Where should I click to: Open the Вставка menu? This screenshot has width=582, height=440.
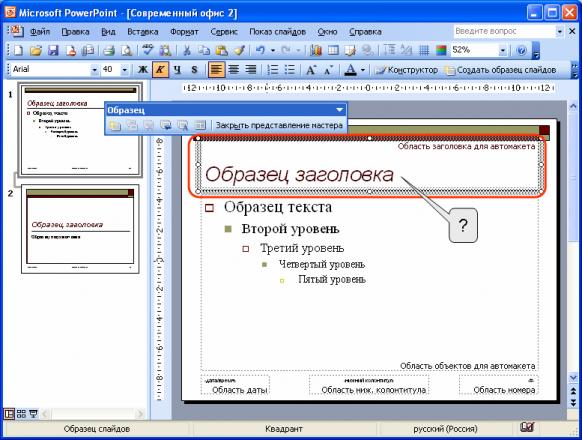tap(143, 32)
